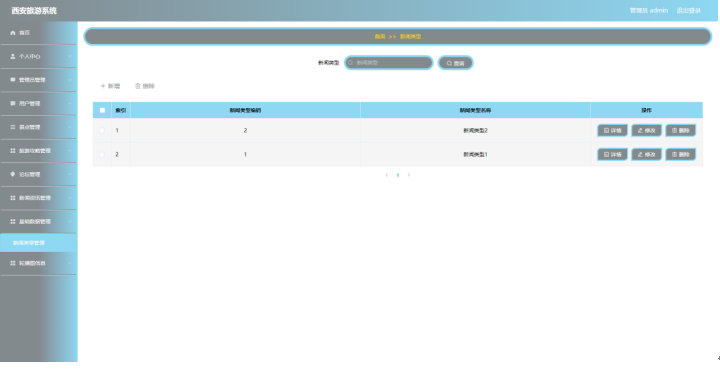Screen dimensions: 720x370
Task: Click the 首页 breadcrumb link
Action: pos(380,36)
